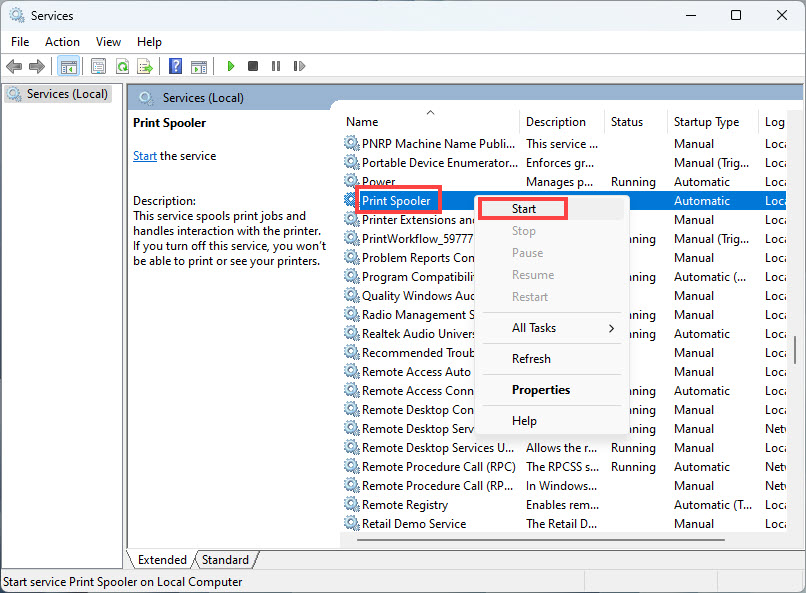Select Start from the context menu
This screenshot has width=806, height=593.
(x=522, y=209)
